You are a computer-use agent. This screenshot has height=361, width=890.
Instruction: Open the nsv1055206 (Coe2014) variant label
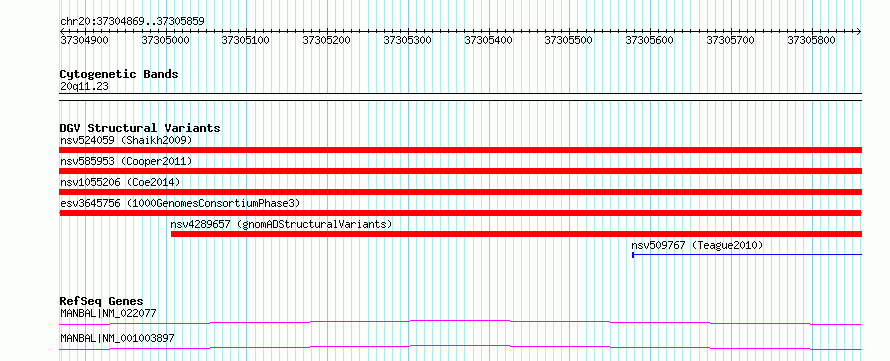pos(120,182)
